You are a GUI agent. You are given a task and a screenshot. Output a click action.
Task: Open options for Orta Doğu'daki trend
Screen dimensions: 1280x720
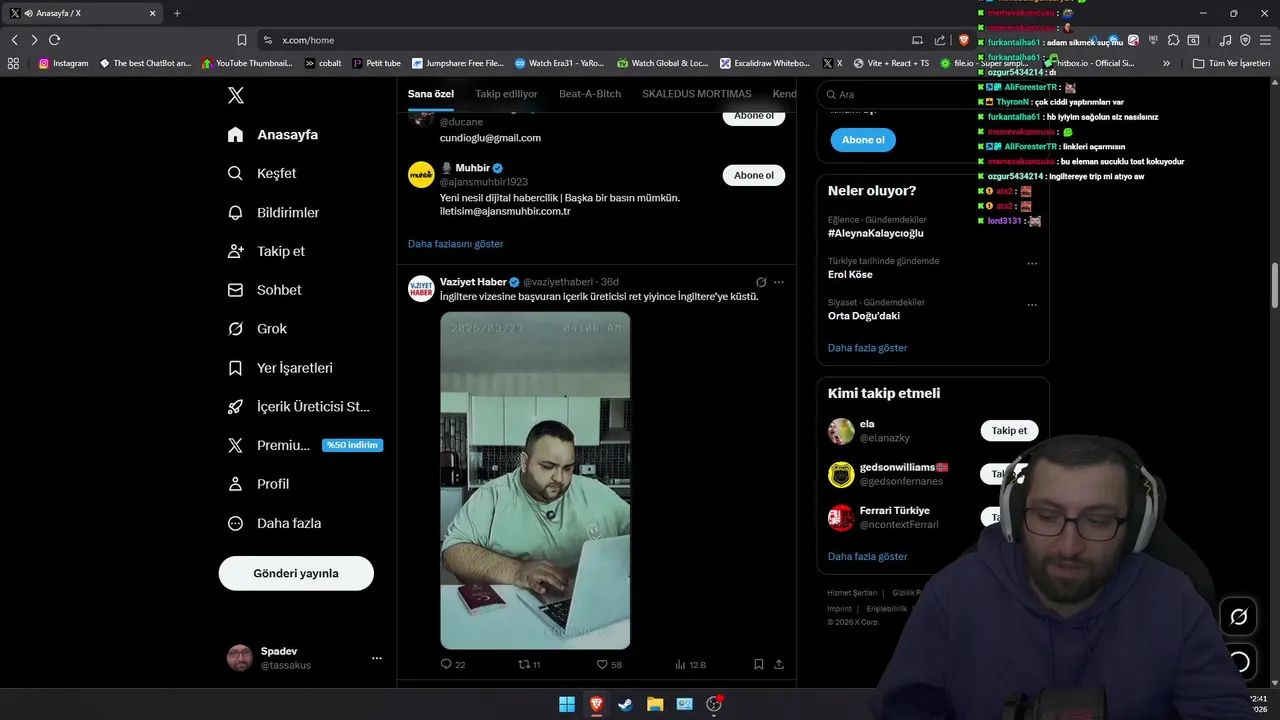(x=1032, y=305)
